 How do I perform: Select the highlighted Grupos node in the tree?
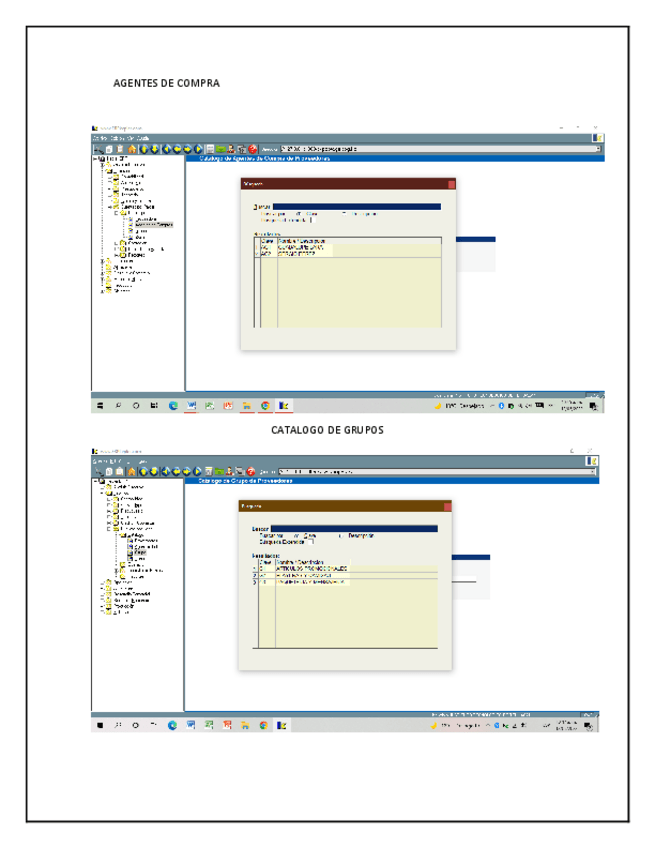tap(140, 552)
